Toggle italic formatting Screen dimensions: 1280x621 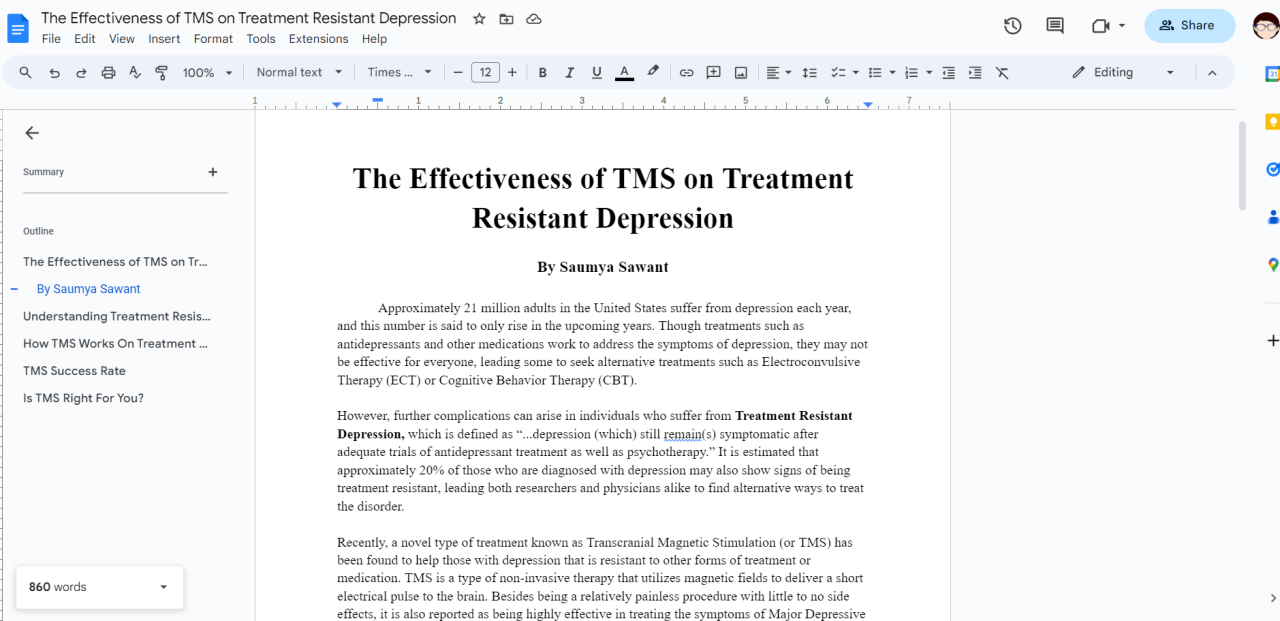570,73
